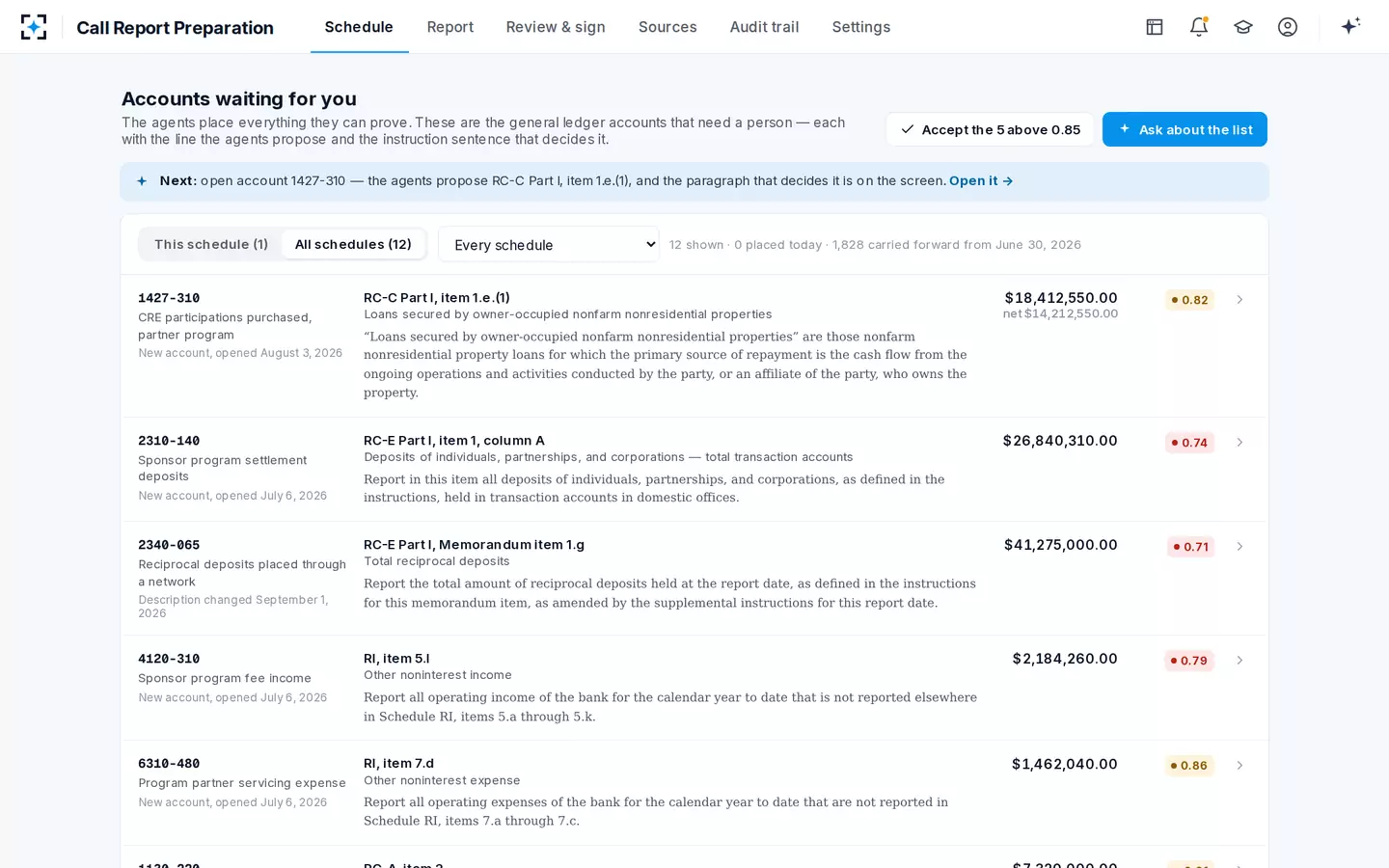
Task: Click RC-E Part I, Memorandum item 1.g heading
Action: (x=474, y=545)
